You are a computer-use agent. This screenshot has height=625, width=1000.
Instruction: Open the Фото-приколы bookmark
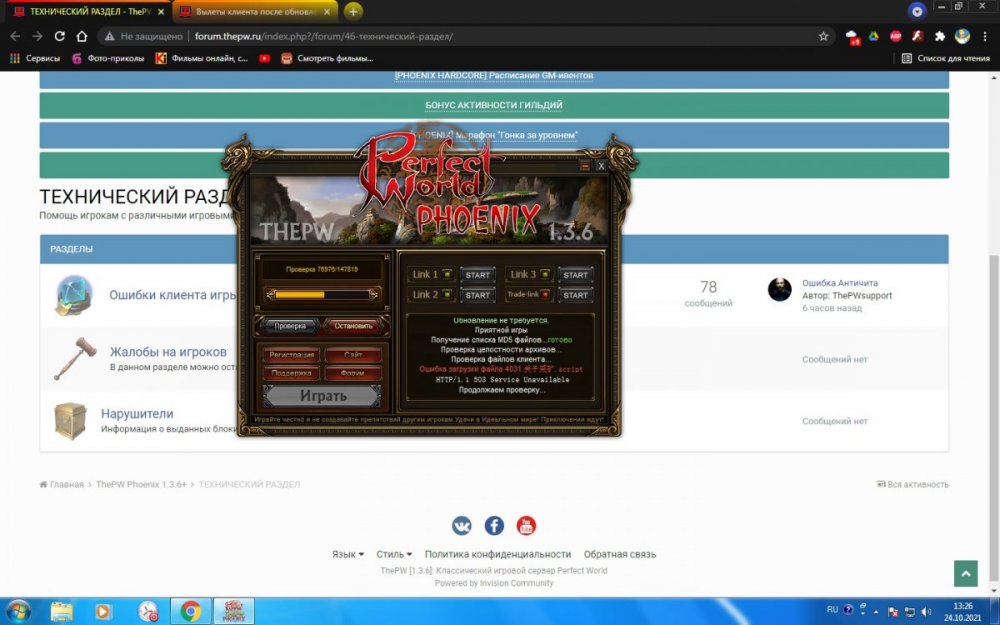pos(108,58)
